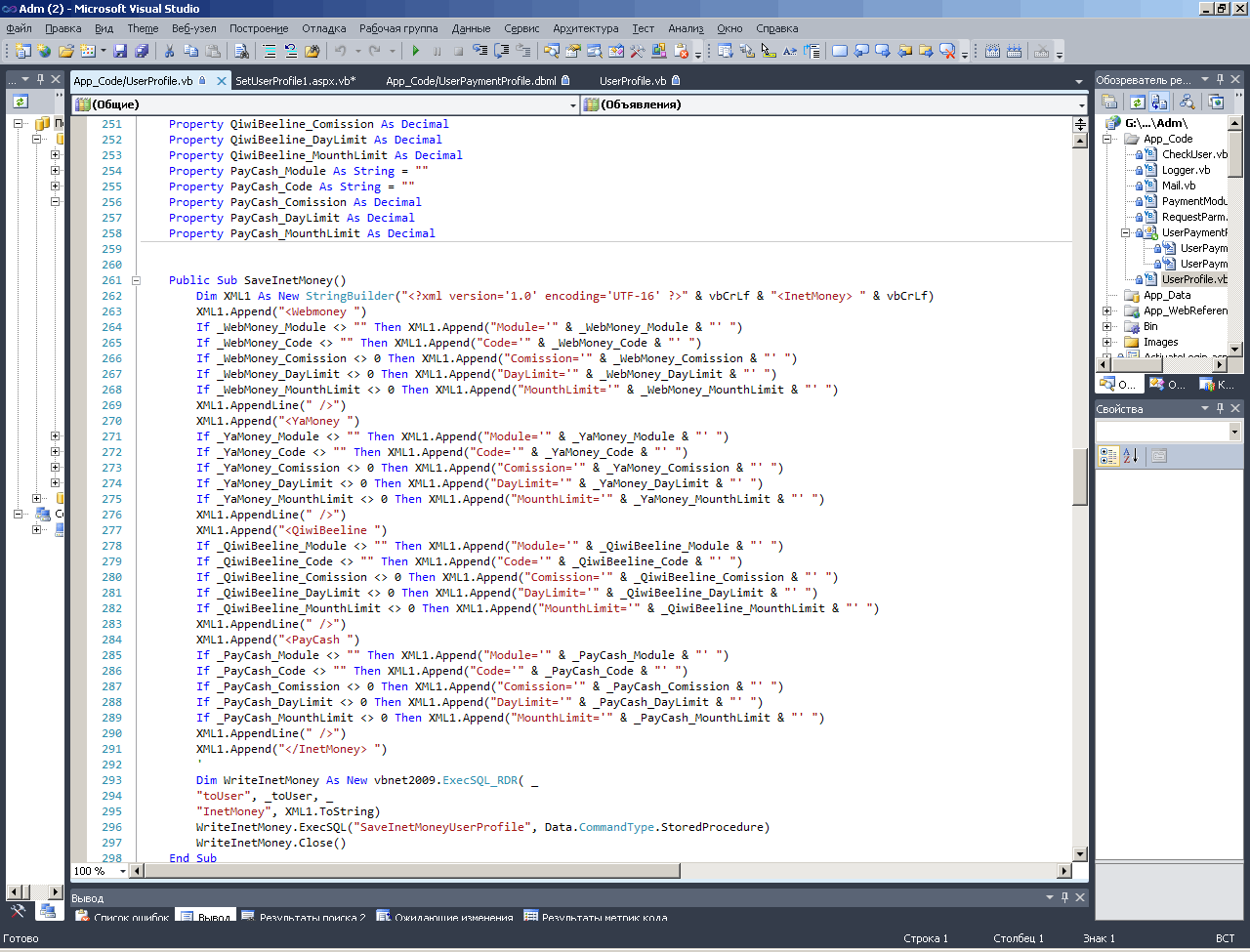
Task: Open the Справка menu
Action: click(x=776, y=28)
